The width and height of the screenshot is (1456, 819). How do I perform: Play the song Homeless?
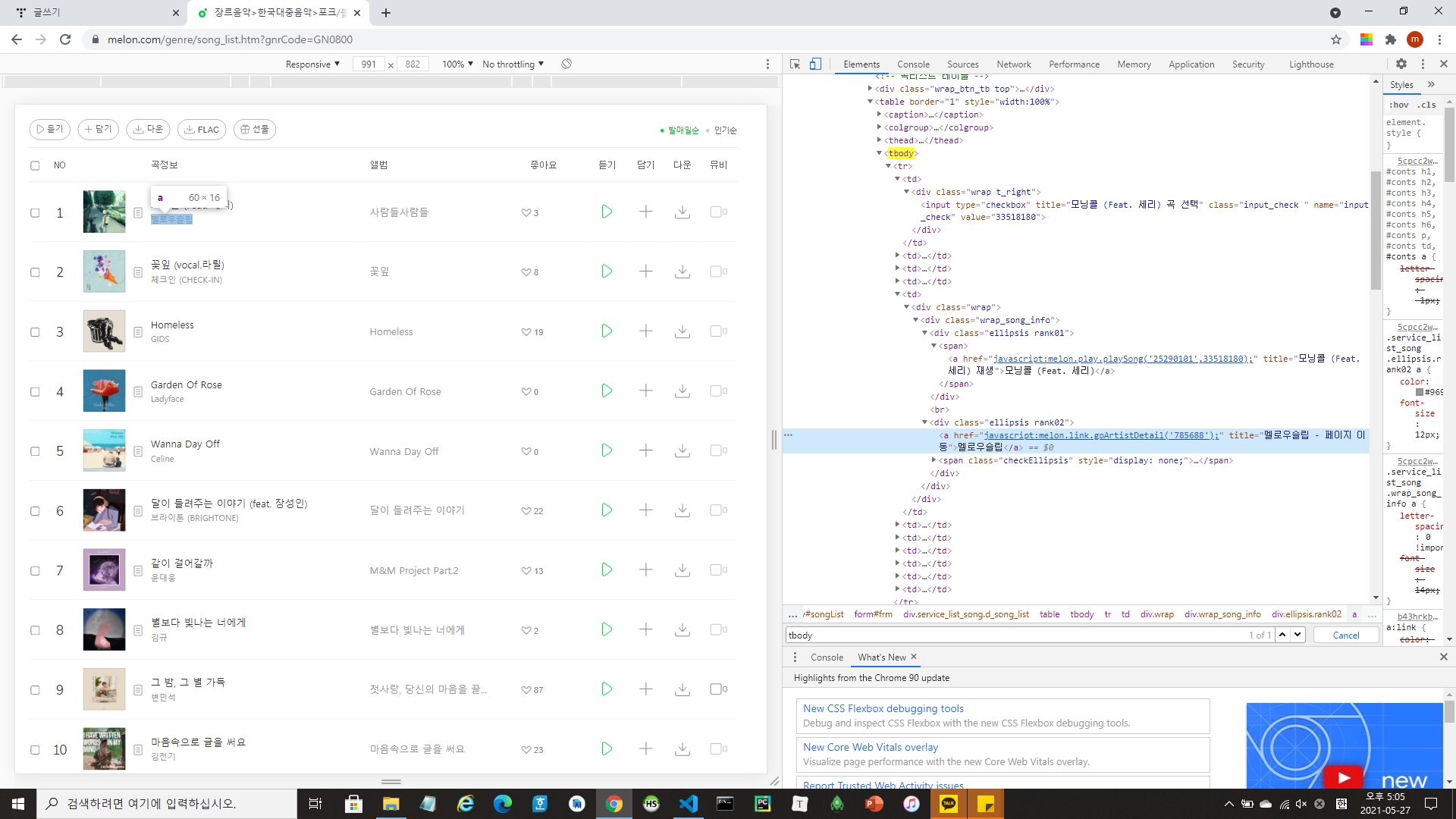(x=607, y=331)
